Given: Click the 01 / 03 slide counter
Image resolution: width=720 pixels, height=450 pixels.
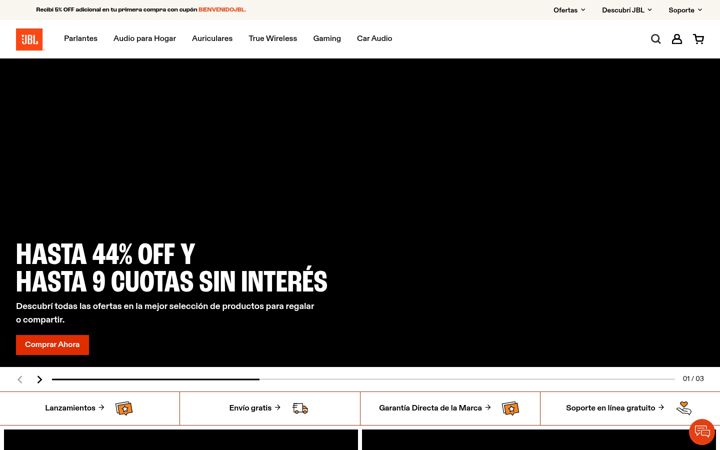Looking at the screenshot, I should (693, 379).
